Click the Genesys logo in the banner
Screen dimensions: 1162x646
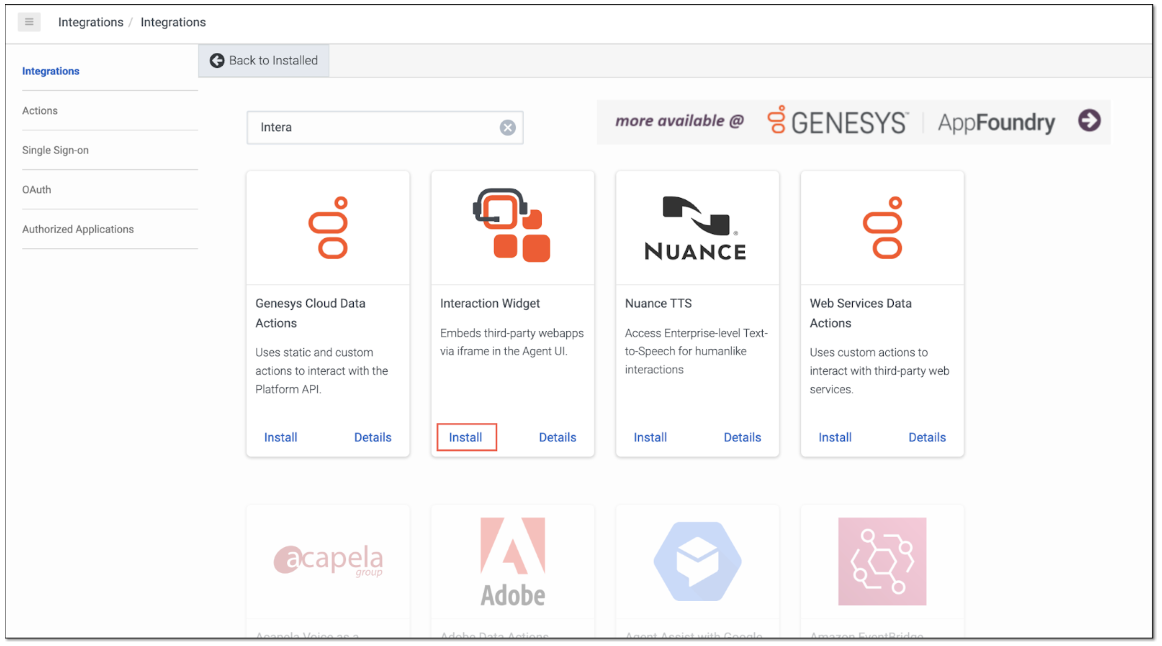pos(837,121)
